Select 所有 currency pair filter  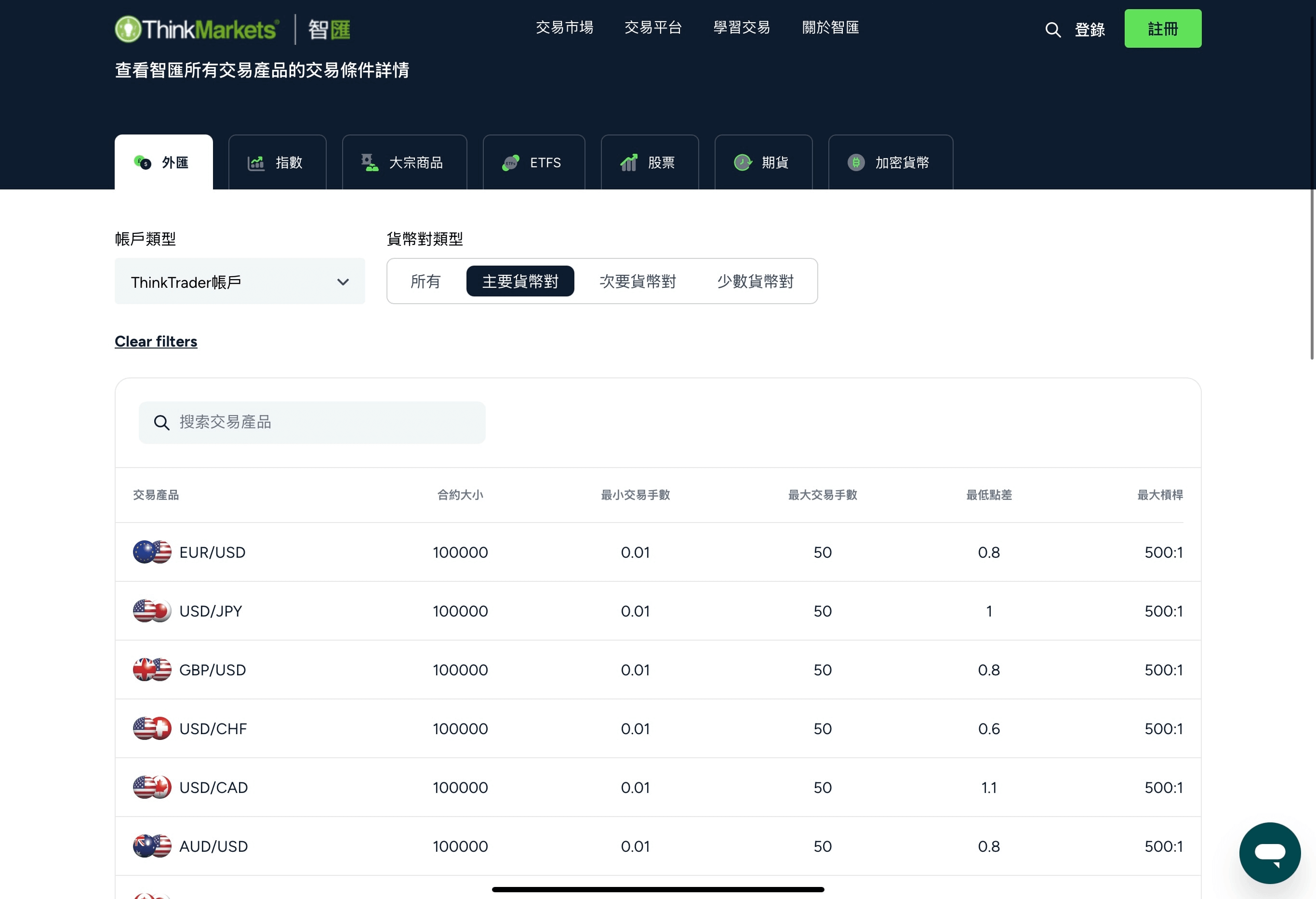tap(425, 282)
